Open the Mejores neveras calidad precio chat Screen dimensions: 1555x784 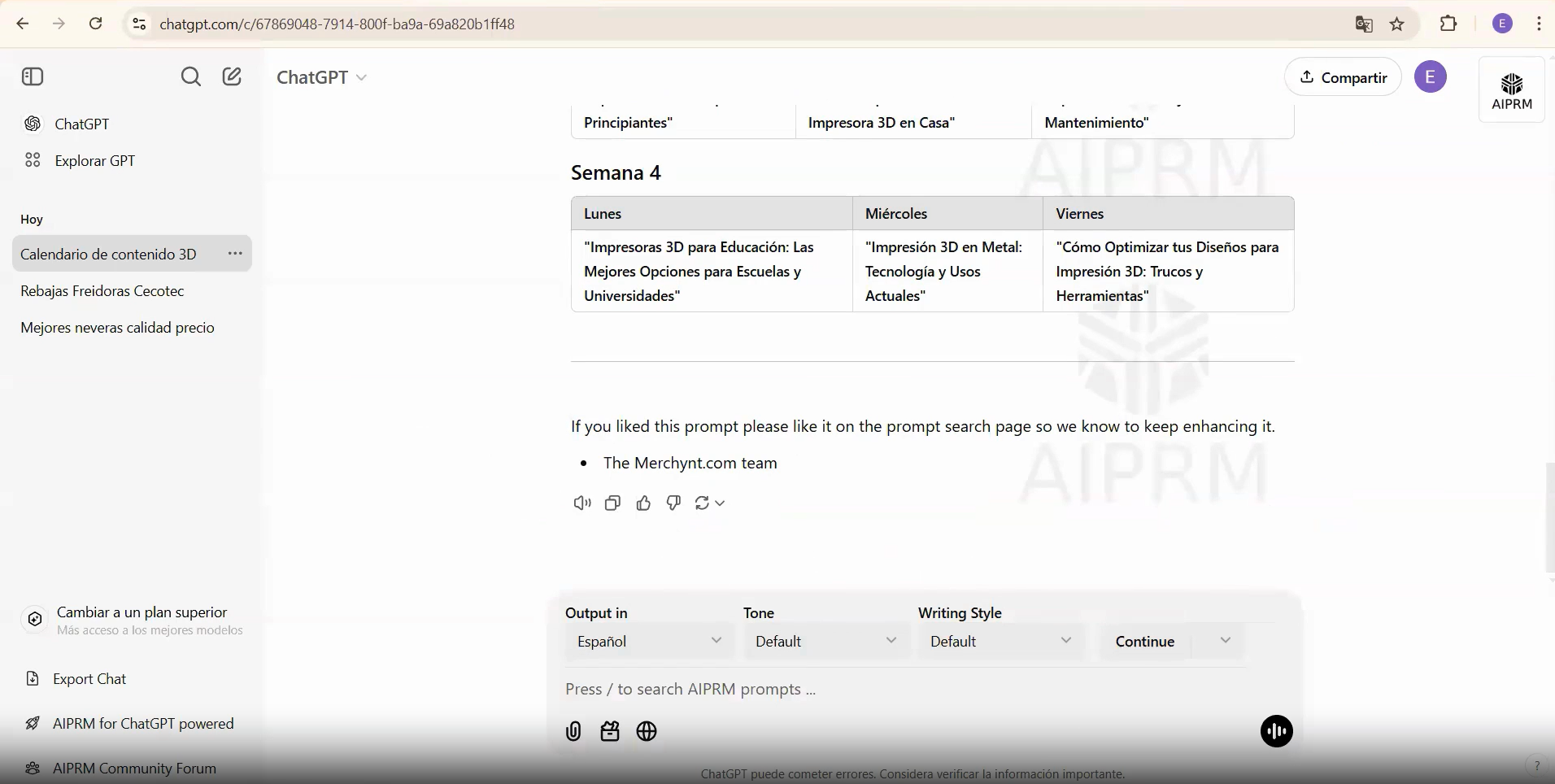coord(132,327)
